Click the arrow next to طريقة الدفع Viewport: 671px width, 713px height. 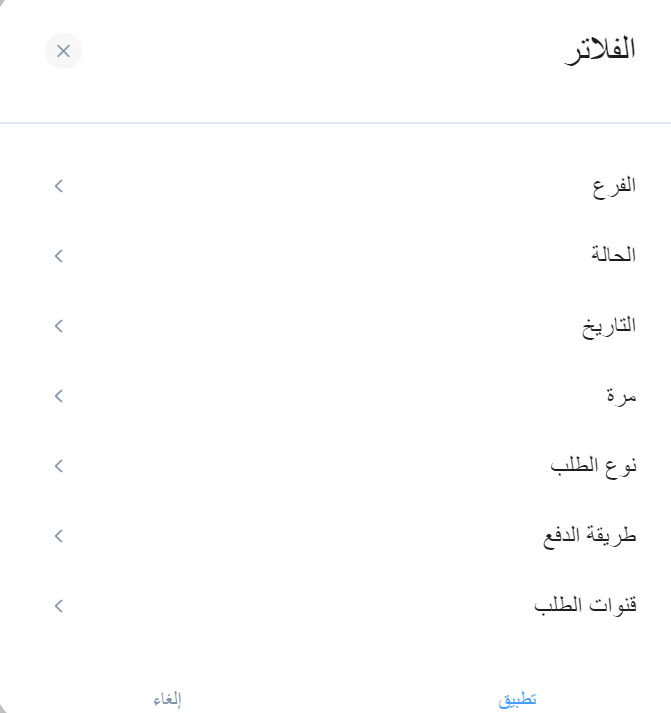coord(58,536)
